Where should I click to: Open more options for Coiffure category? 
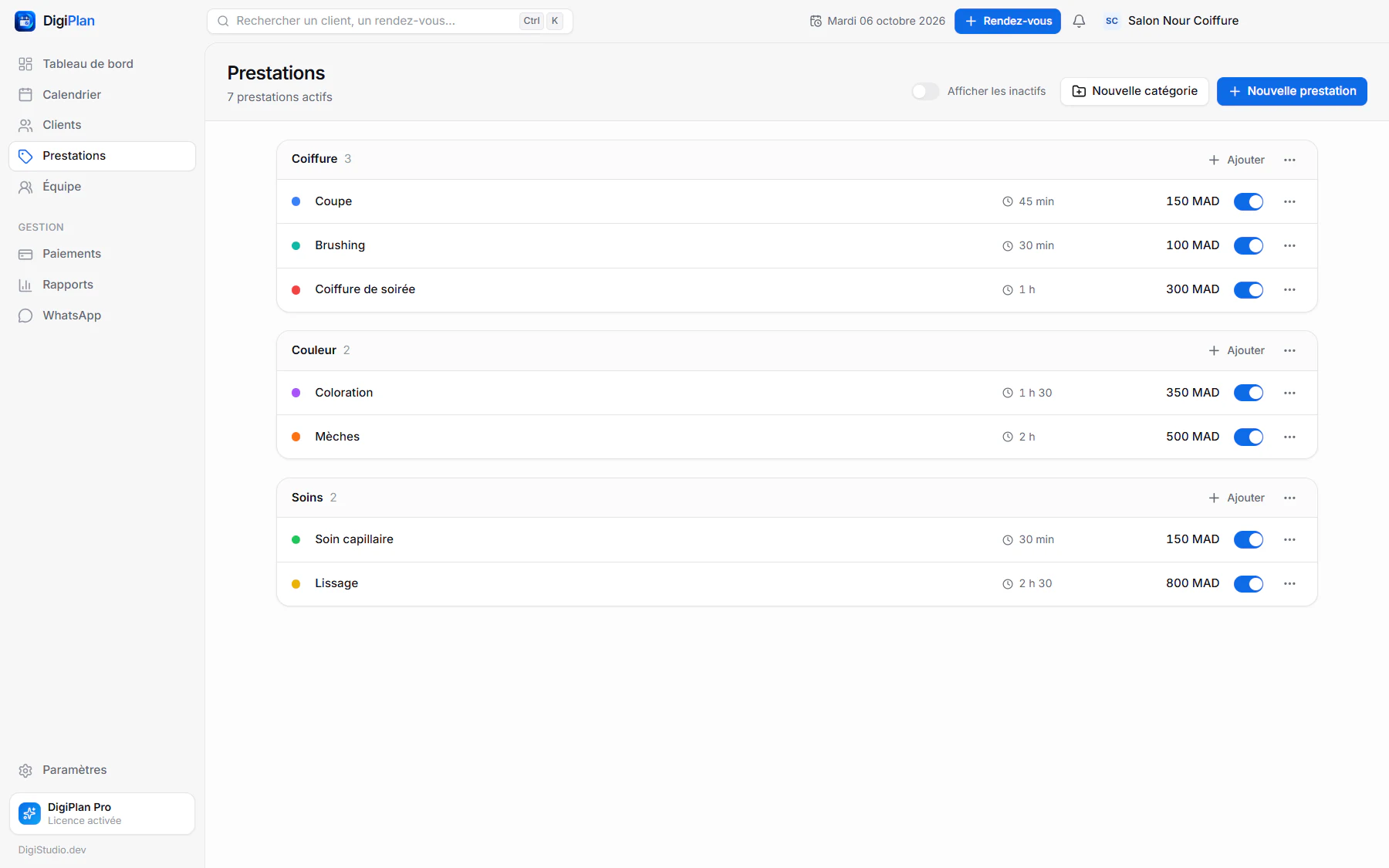pos(1289,160)
